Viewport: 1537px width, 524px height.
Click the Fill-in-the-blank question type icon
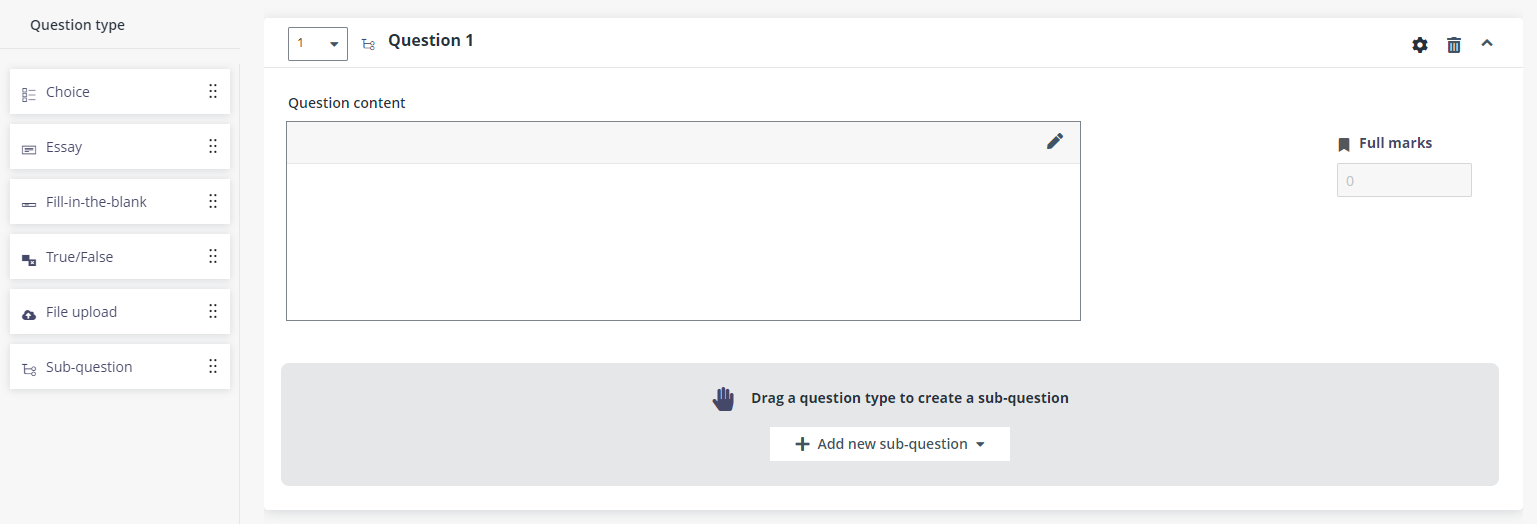pyautogui.click(x=29, y=203)
